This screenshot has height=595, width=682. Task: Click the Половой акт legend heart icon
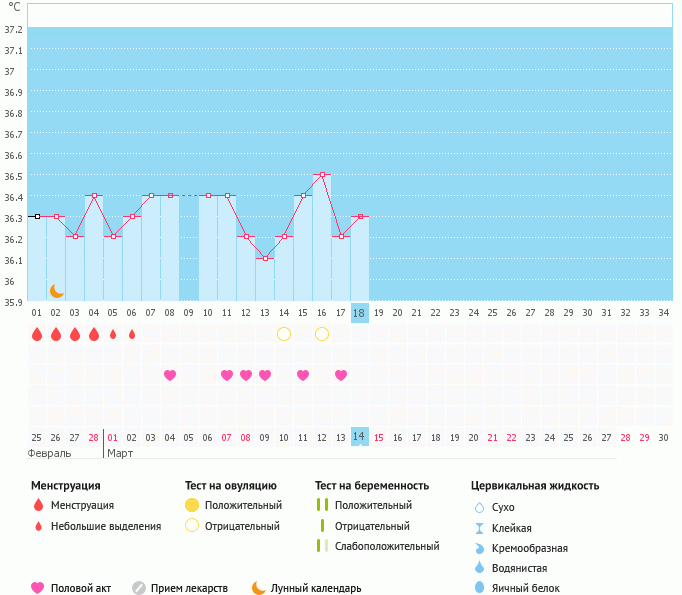tap(38, 588)
